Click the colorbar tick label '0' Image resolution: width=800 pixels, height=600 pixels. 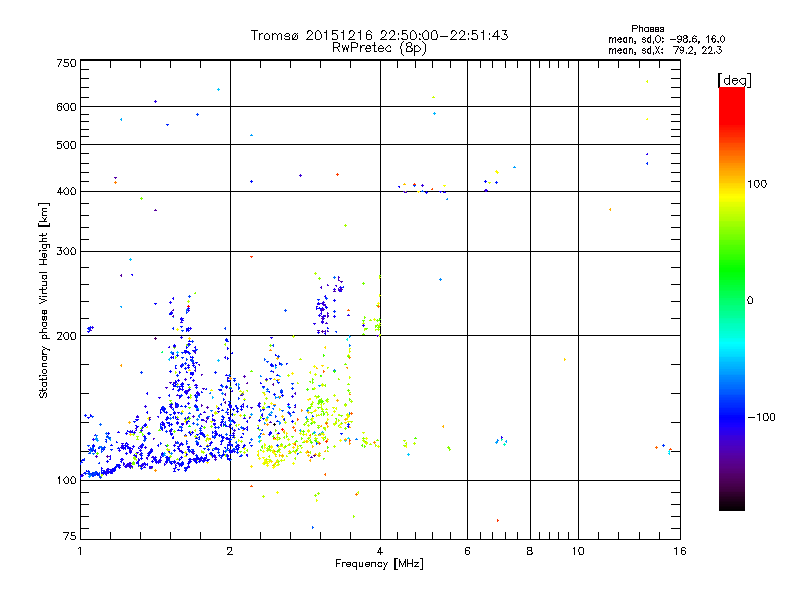(750, 300)
